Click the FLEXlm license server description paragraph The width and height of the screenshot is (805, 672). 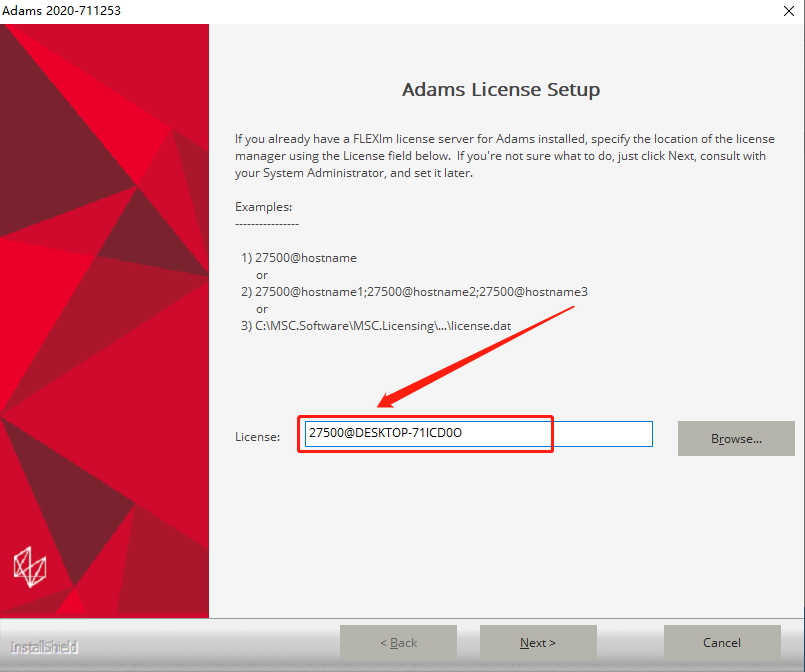tap(505, 156)
